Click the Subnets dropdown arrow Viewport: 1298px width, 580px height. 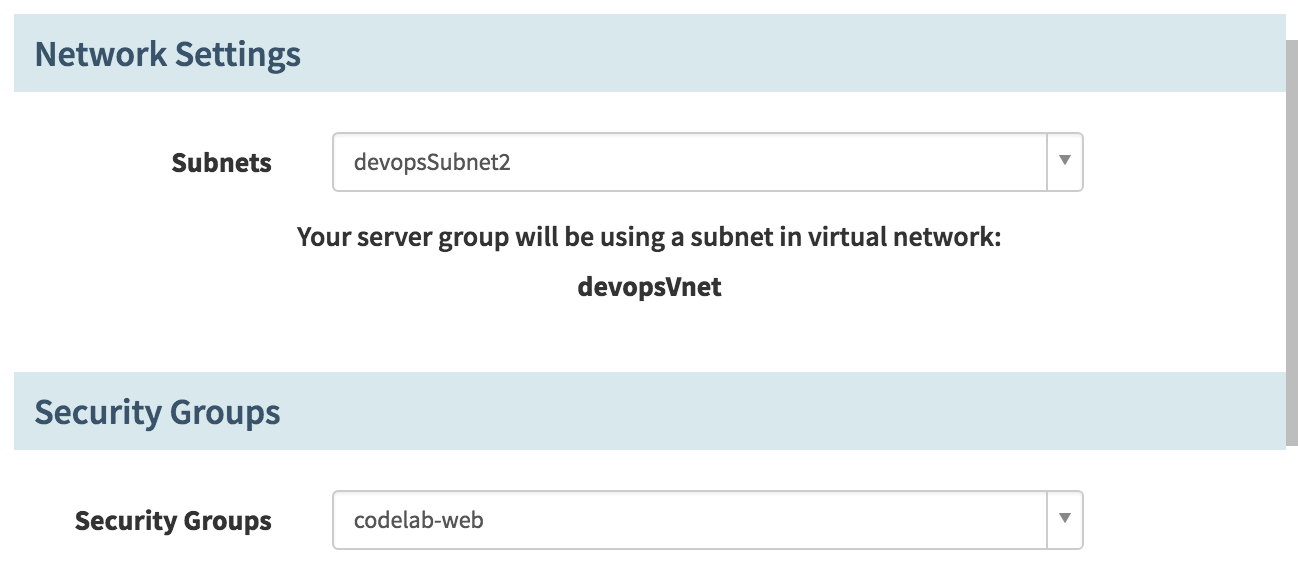click(1064, 161)
